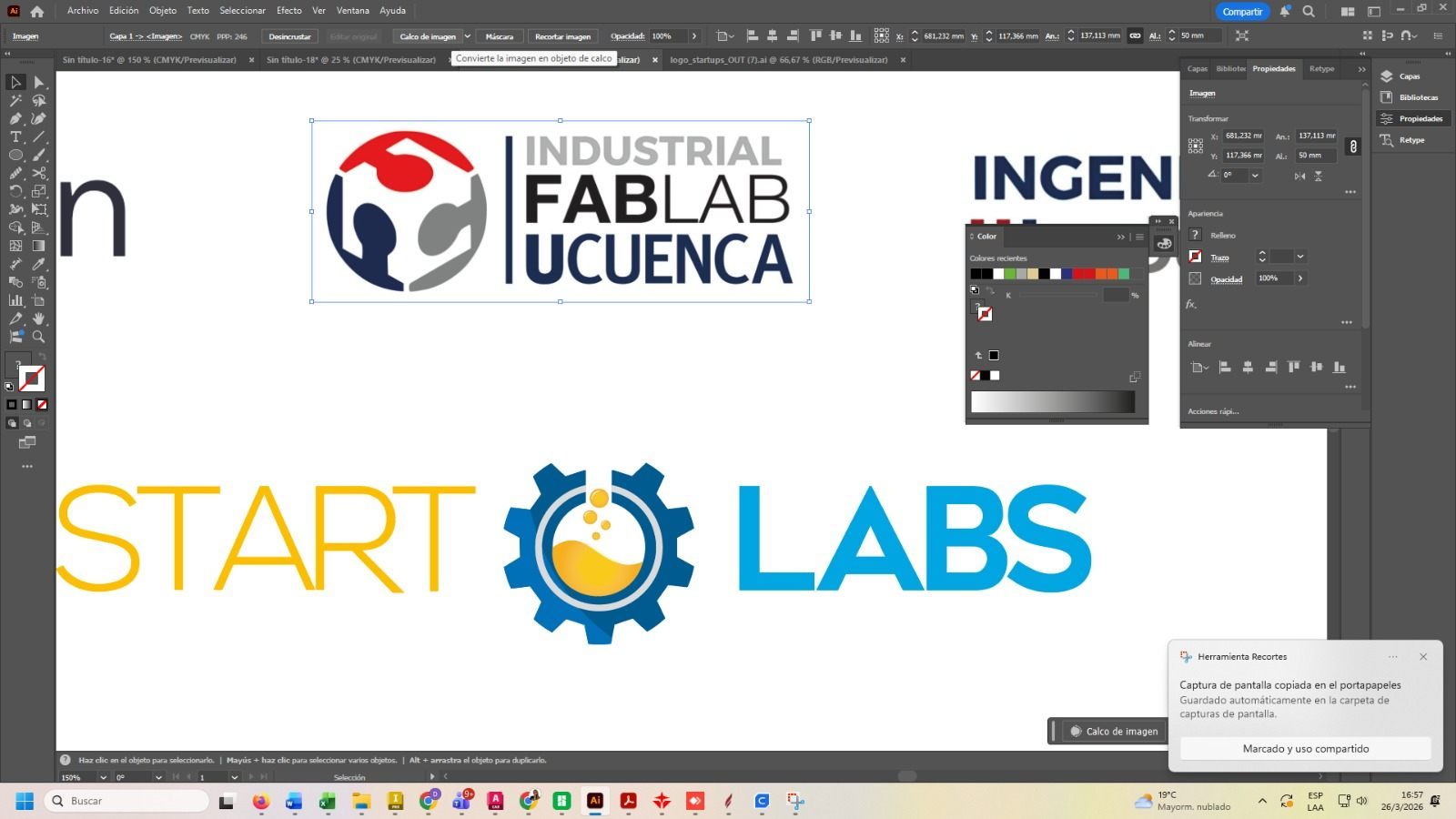Click the flip horizontal icon in Transformar
Screen dimensions: 1456x819
tap(1300, 176)
